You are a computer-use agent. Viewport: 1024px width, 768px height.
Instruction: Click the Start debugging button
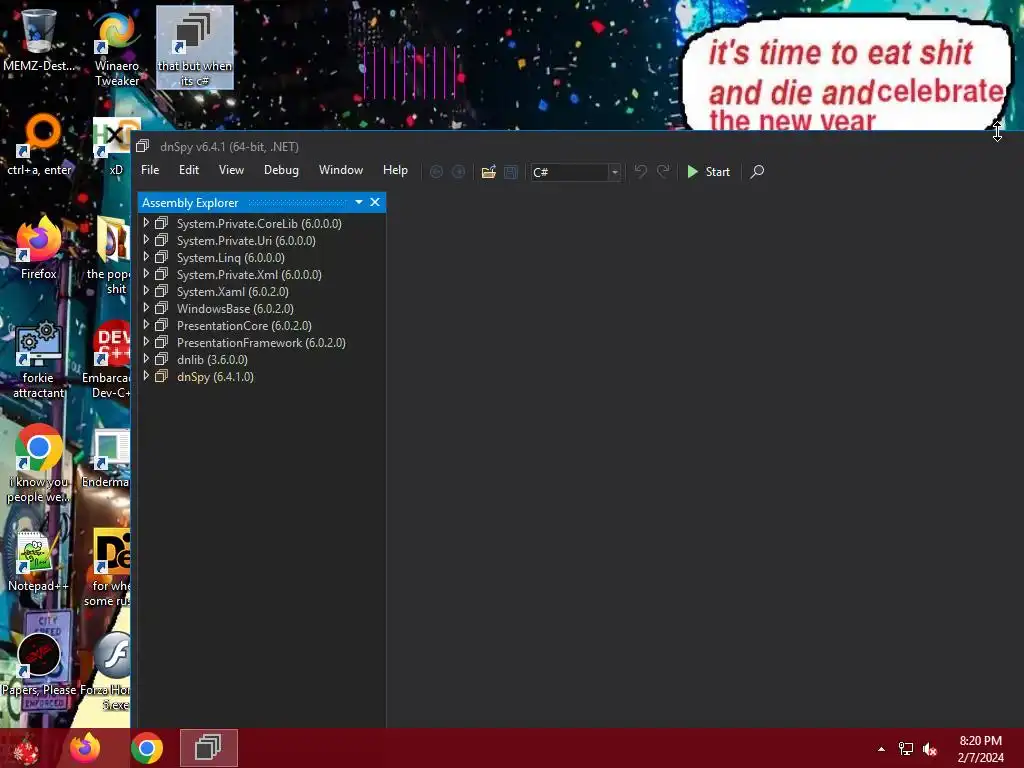pos(709,172)
